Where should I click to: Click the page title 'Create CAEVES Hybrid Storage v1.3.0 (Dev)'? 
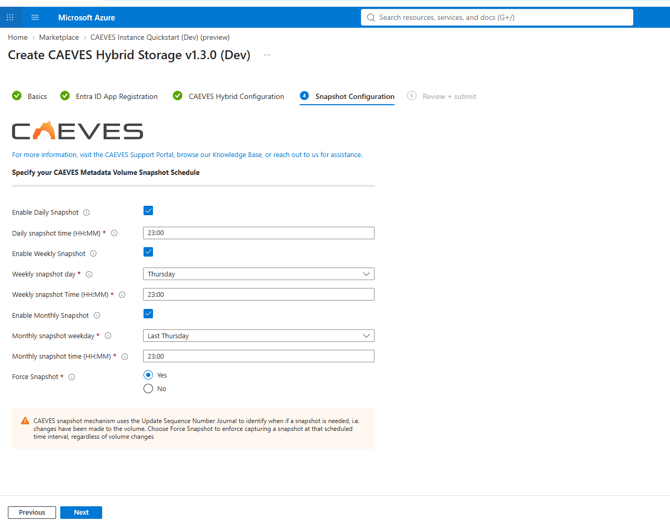click(129, 55)
